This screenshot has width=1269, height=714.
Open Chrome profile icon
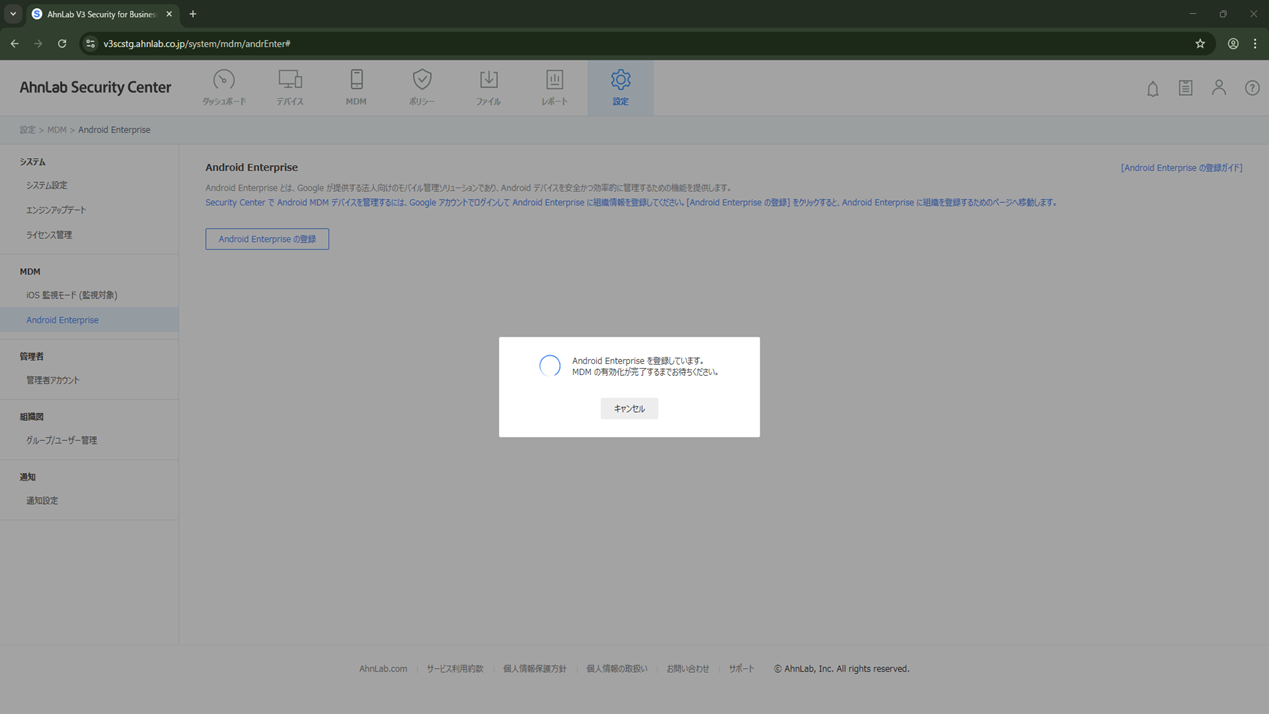(x=1233, y=44)
